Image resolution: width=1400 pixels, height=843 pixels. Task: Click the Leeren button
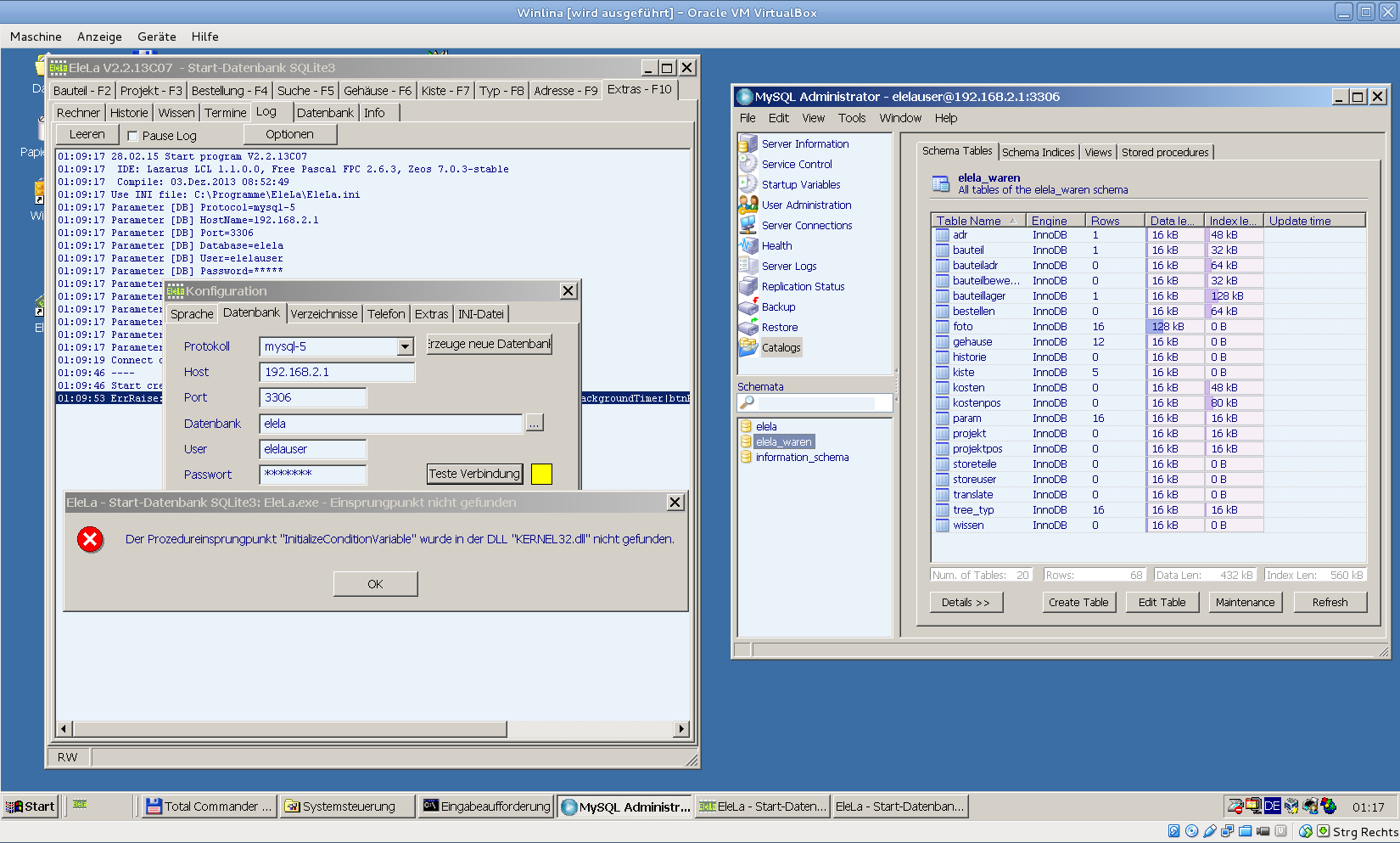[x=87, y=134]
